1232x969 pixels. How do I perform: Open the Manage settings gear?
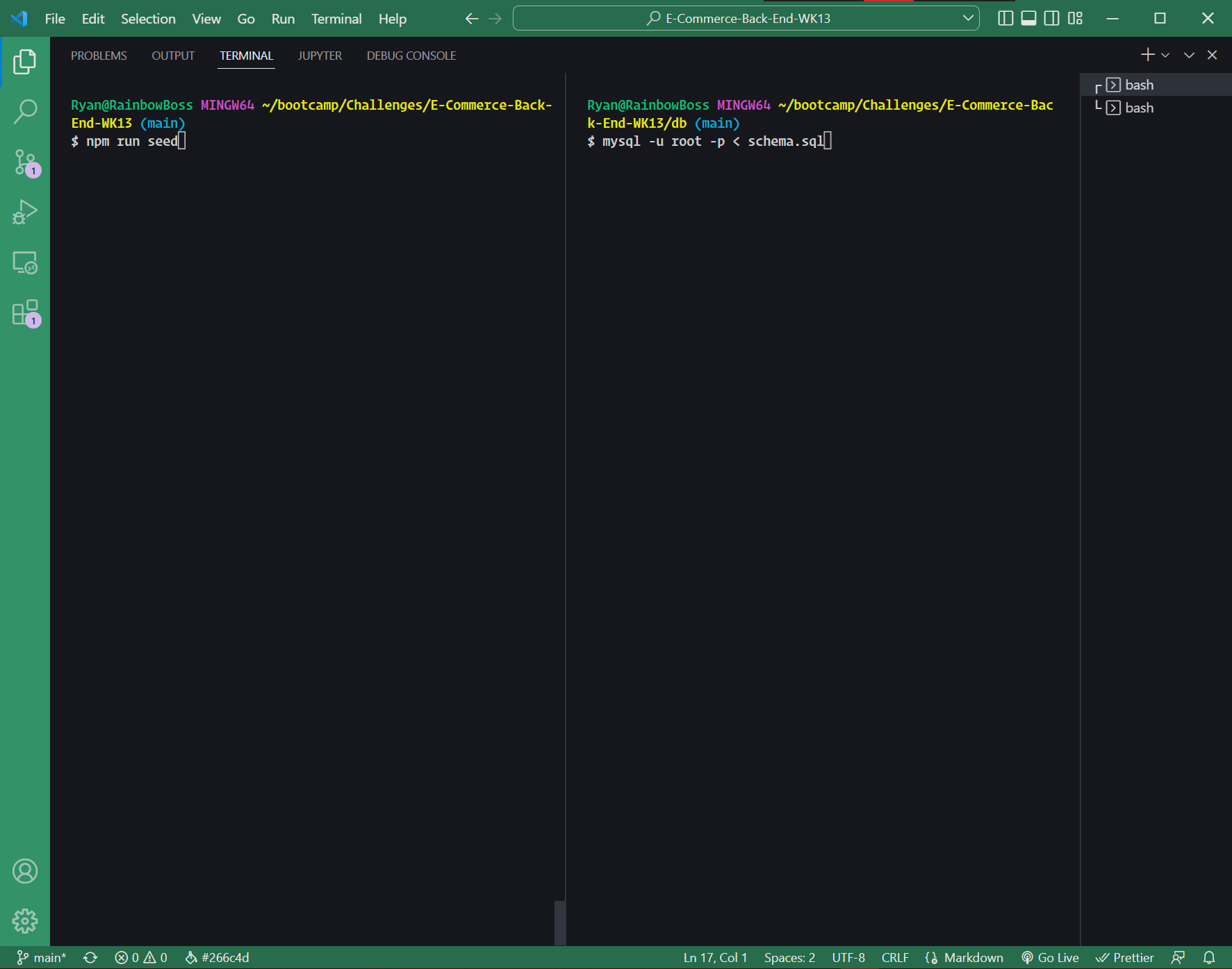(x=25, y=920)
